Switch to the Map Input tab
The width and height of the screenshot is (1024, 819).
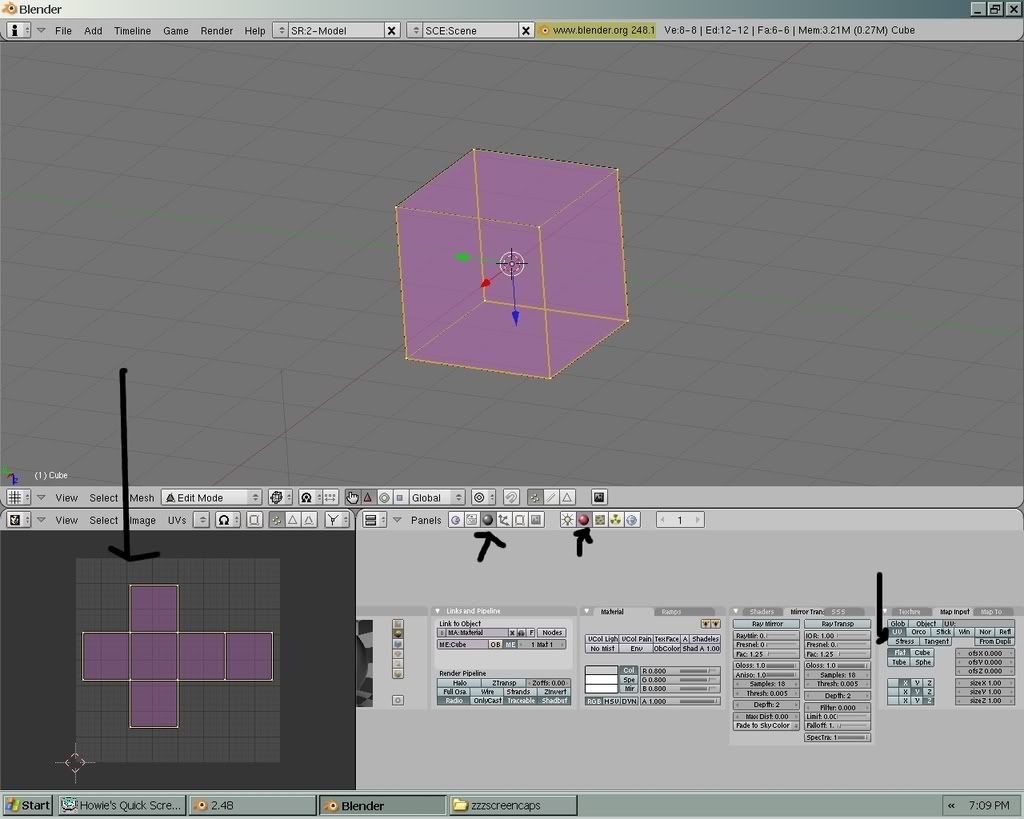[x=953, y=611]
